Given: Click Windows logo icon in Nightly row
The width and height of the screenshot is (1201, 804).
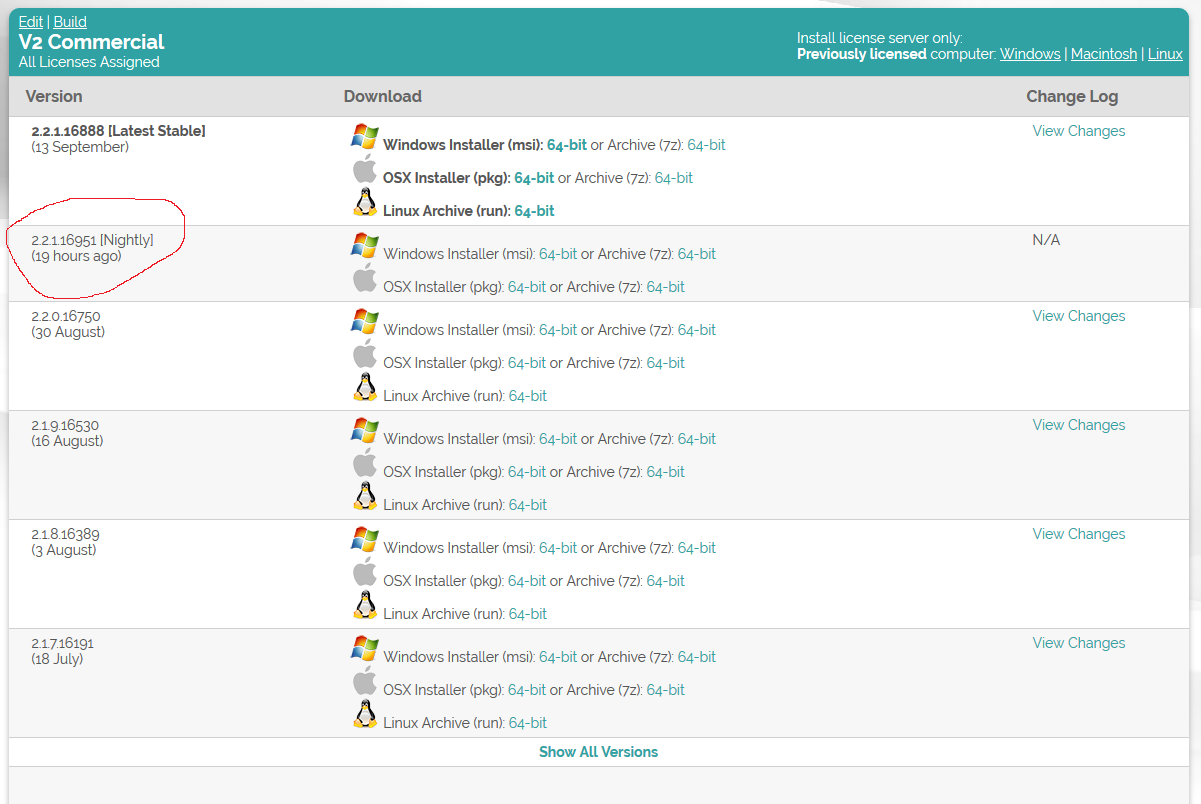Looking at the screenshot, I should point(365,246).
